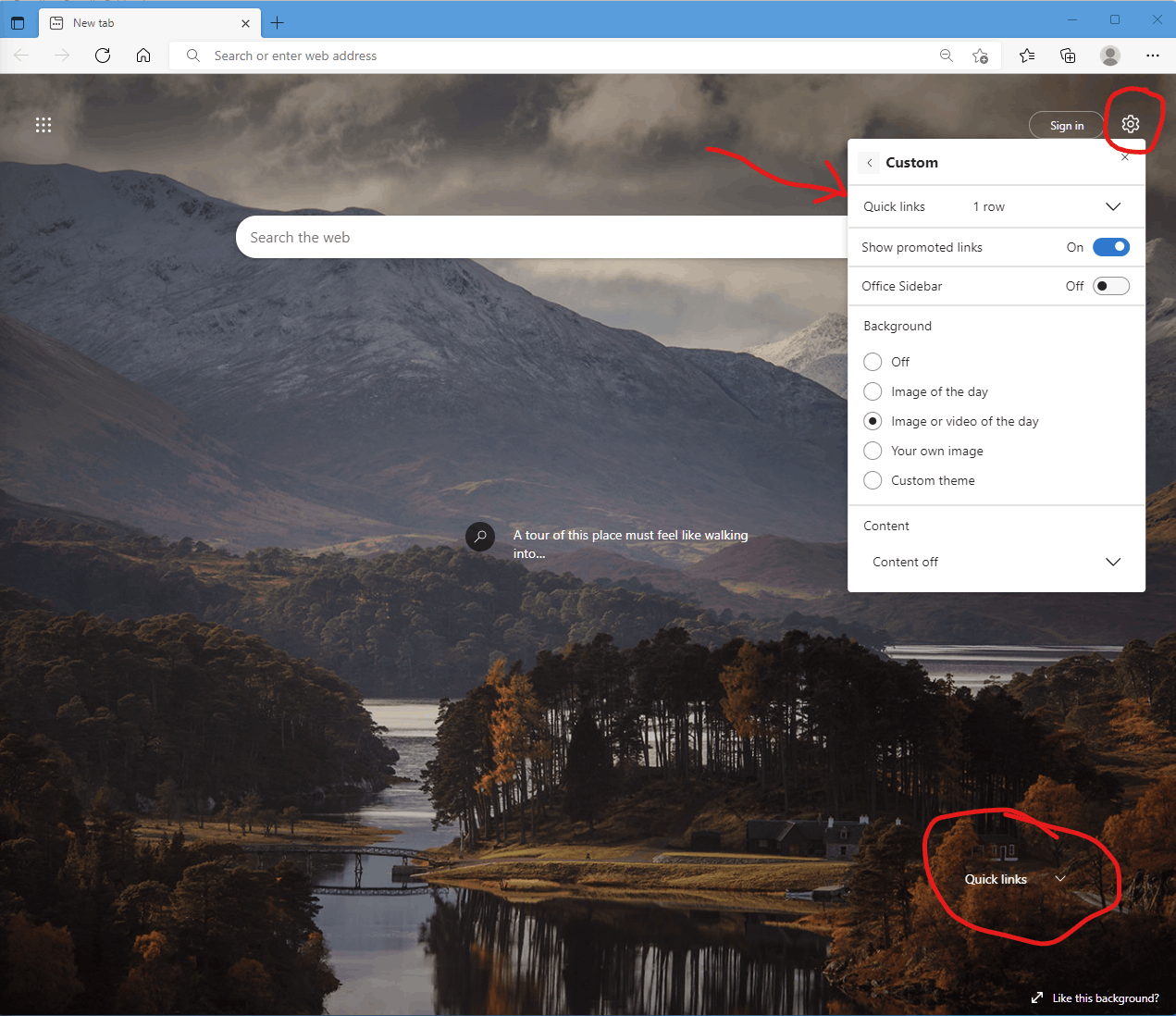Turn off Show promoted links
Image resolution: width=1176 pixels, height=1016 pixels.
[x=1111, y=247]
